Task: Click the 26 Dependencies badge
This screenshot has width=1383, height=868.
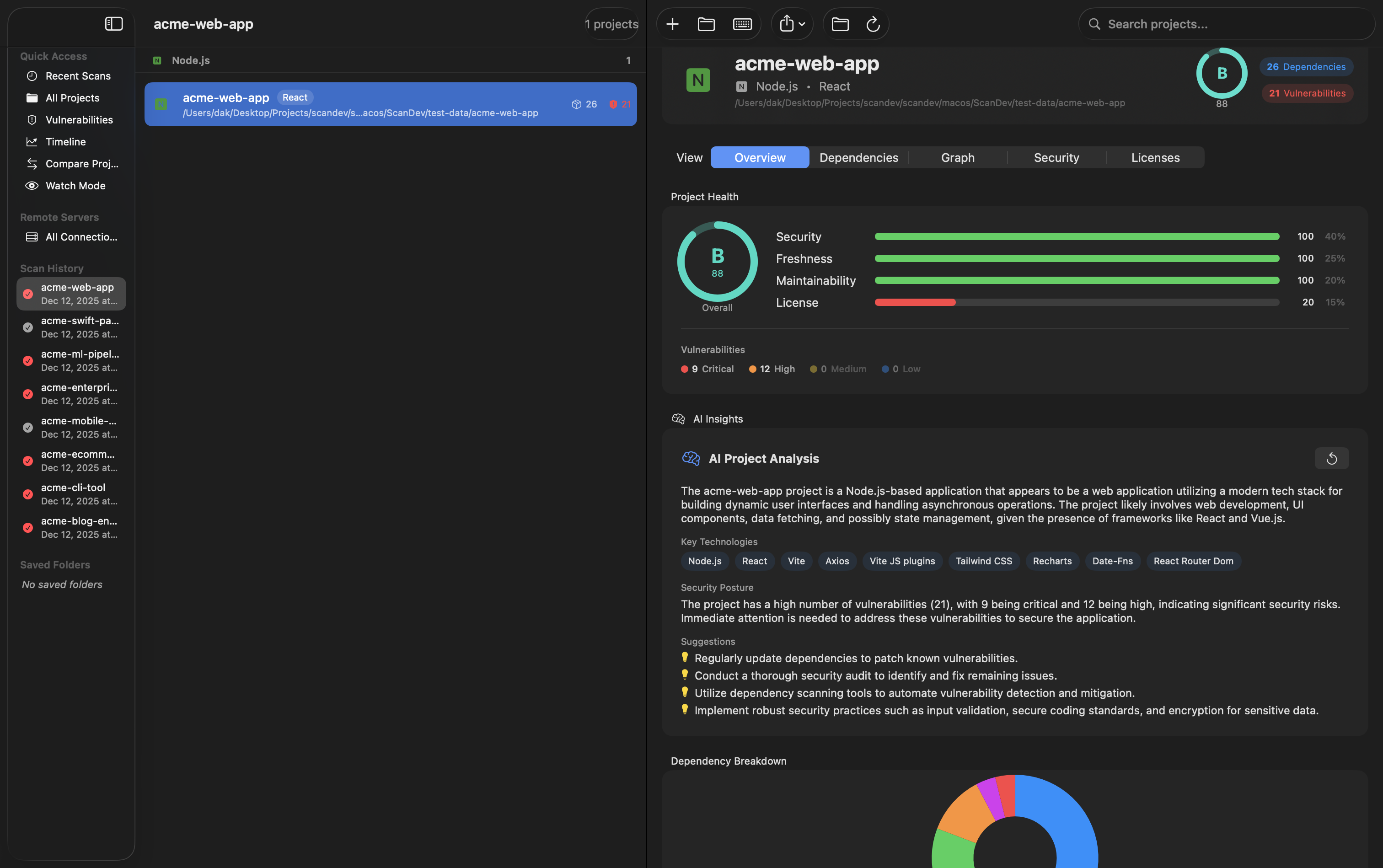Action: pyautogui.click(x=1305, y=66)
